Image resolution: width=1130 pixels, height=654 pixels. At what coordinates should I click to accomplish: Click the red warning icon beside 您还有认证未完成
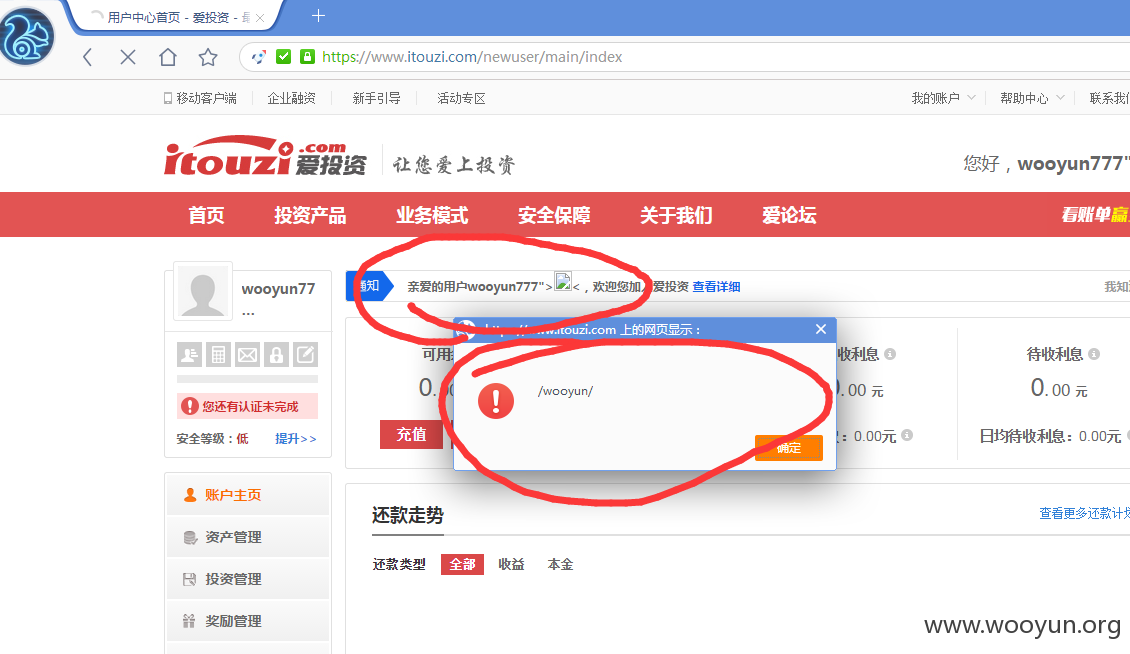coord(190,406)
